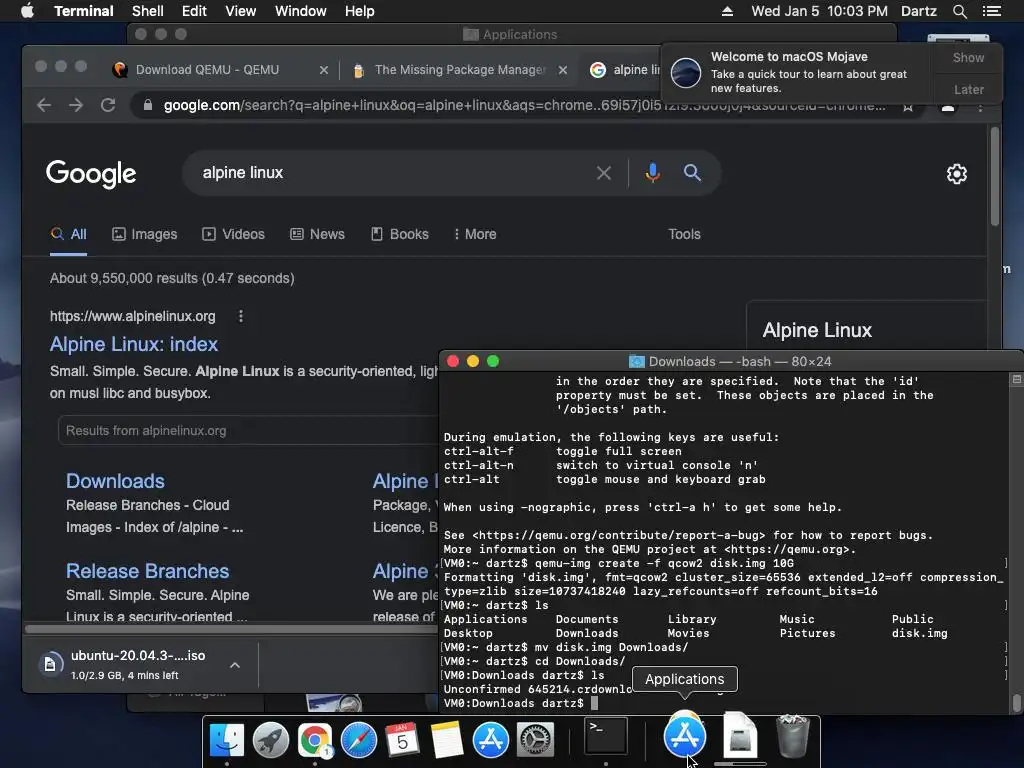
Task: Open Google quick settings gear
Action: (x=956, y=174)
